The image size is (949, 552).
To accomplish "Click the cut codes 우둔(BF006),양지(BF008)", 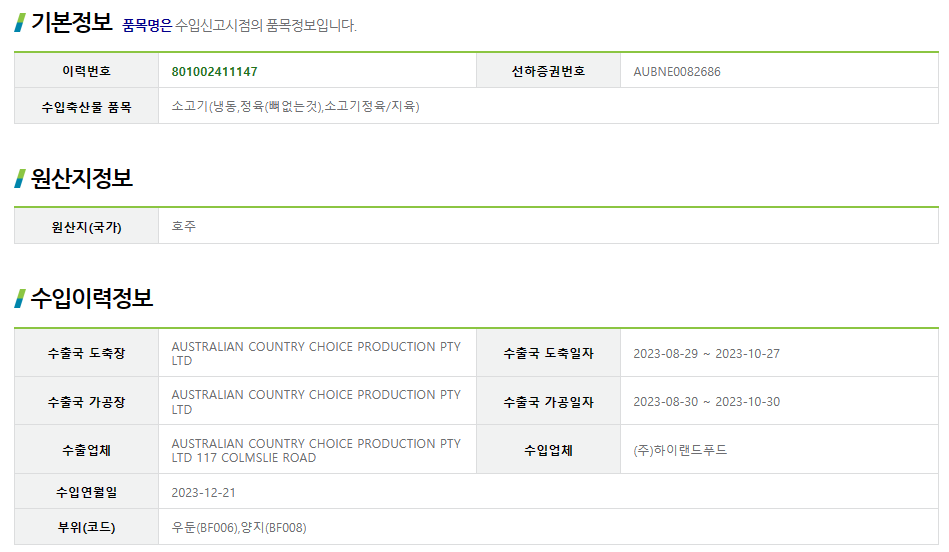I will tap(239, 527).
